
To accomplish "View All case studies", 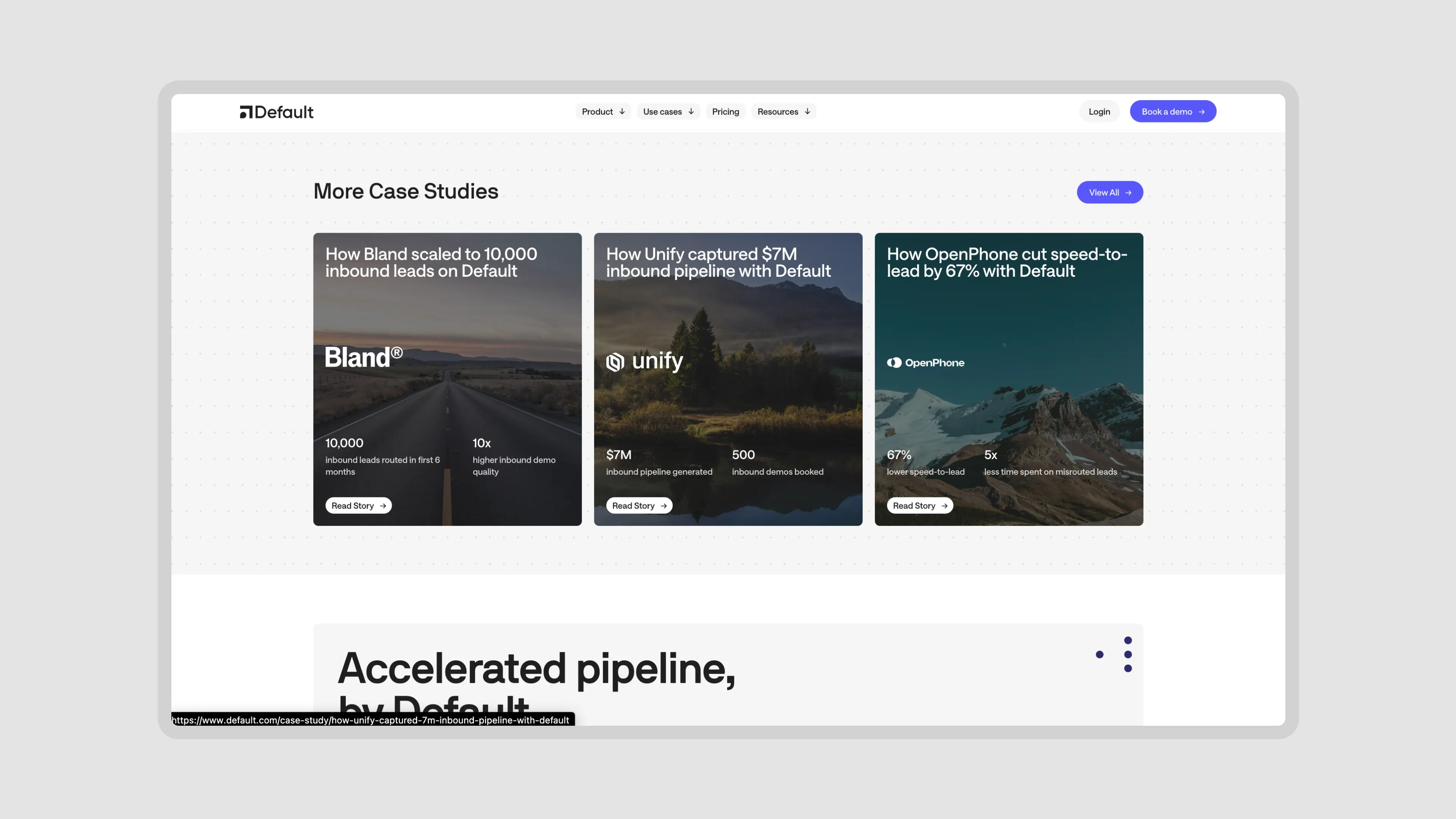I will 1109,193.
